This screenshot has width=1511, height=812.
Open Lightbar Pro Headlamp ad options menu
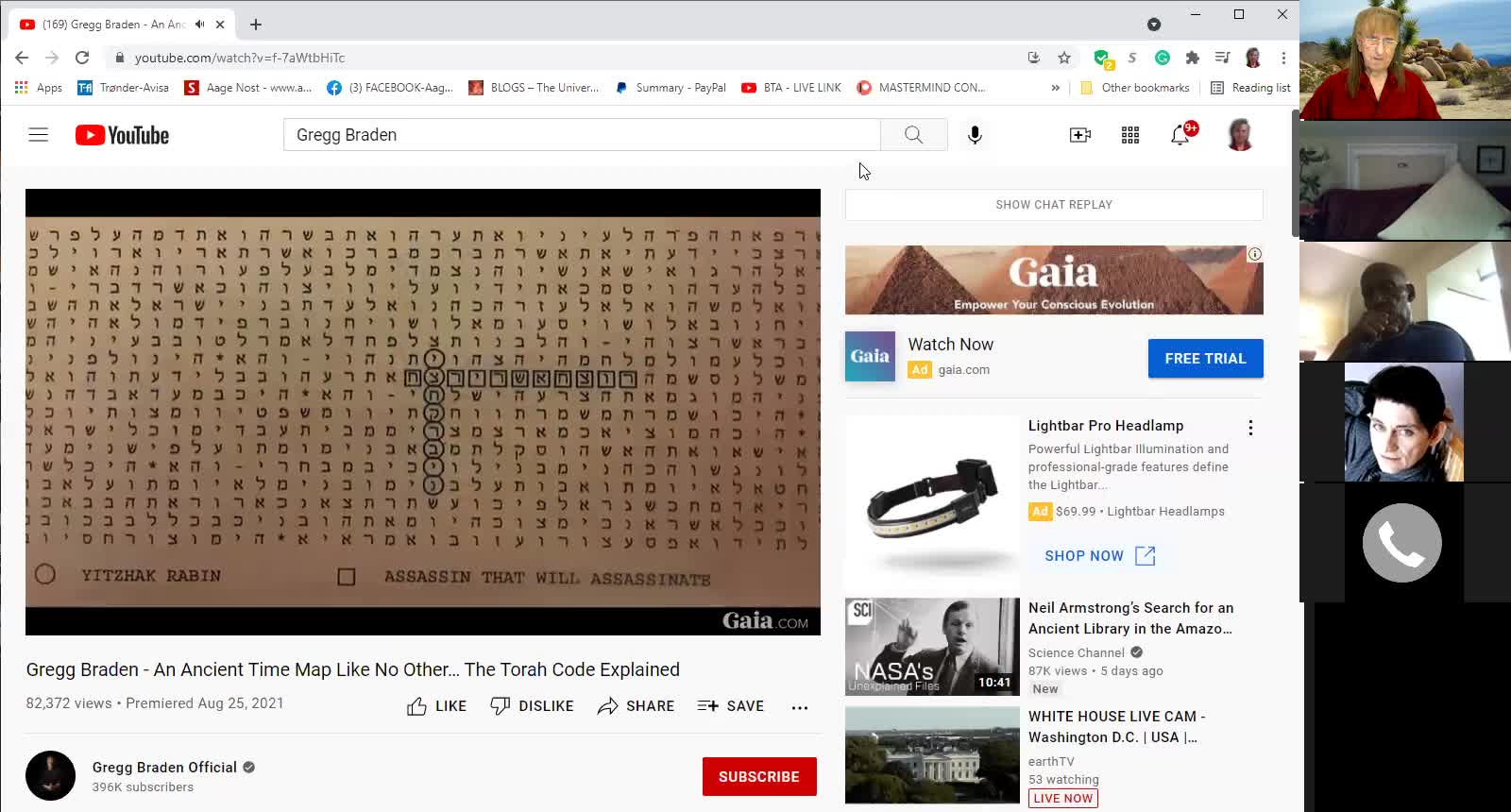pos(1250,428)
